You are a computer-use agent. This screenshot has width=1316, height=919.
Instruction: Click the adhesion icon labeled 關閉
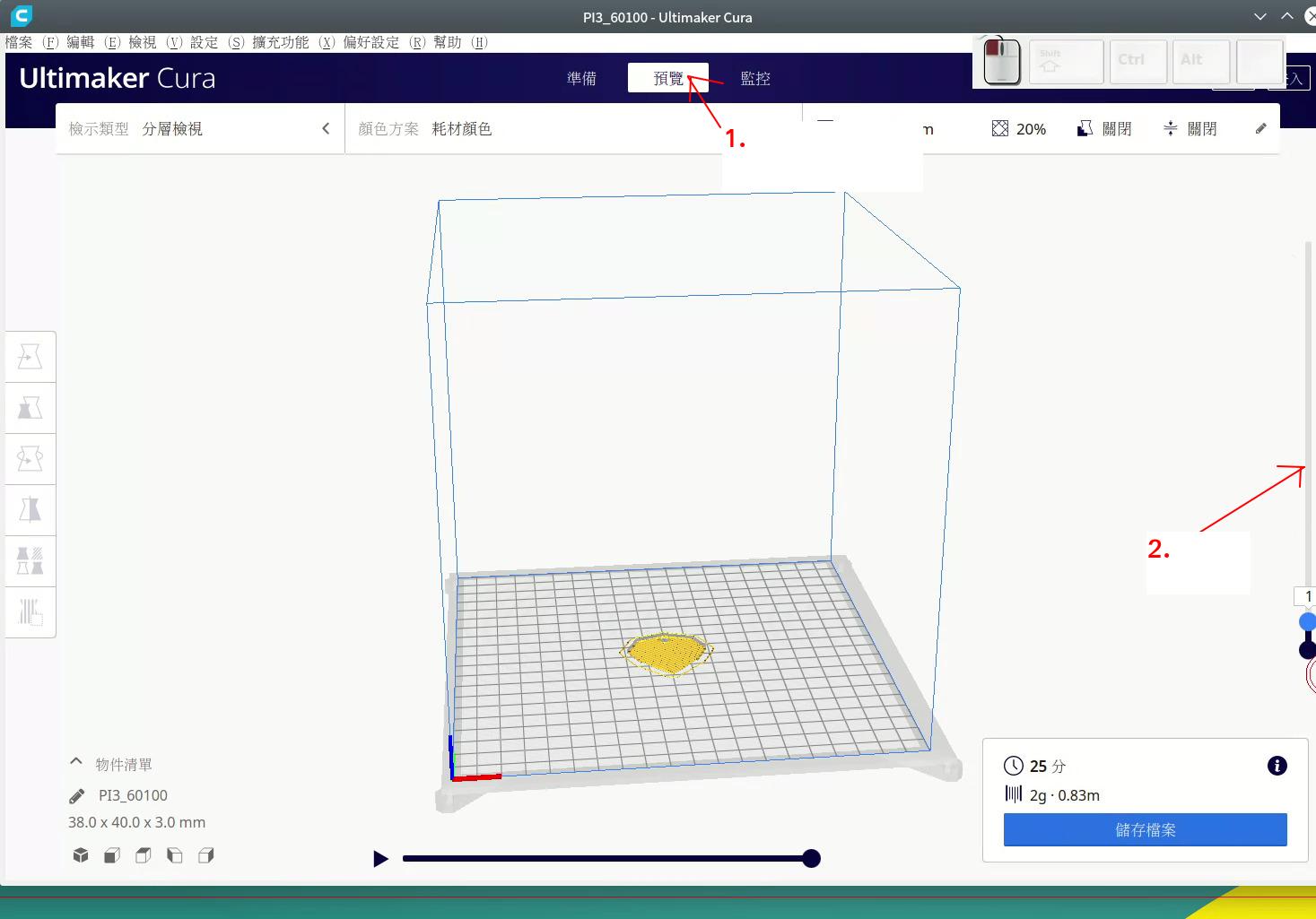point(1171,128)
